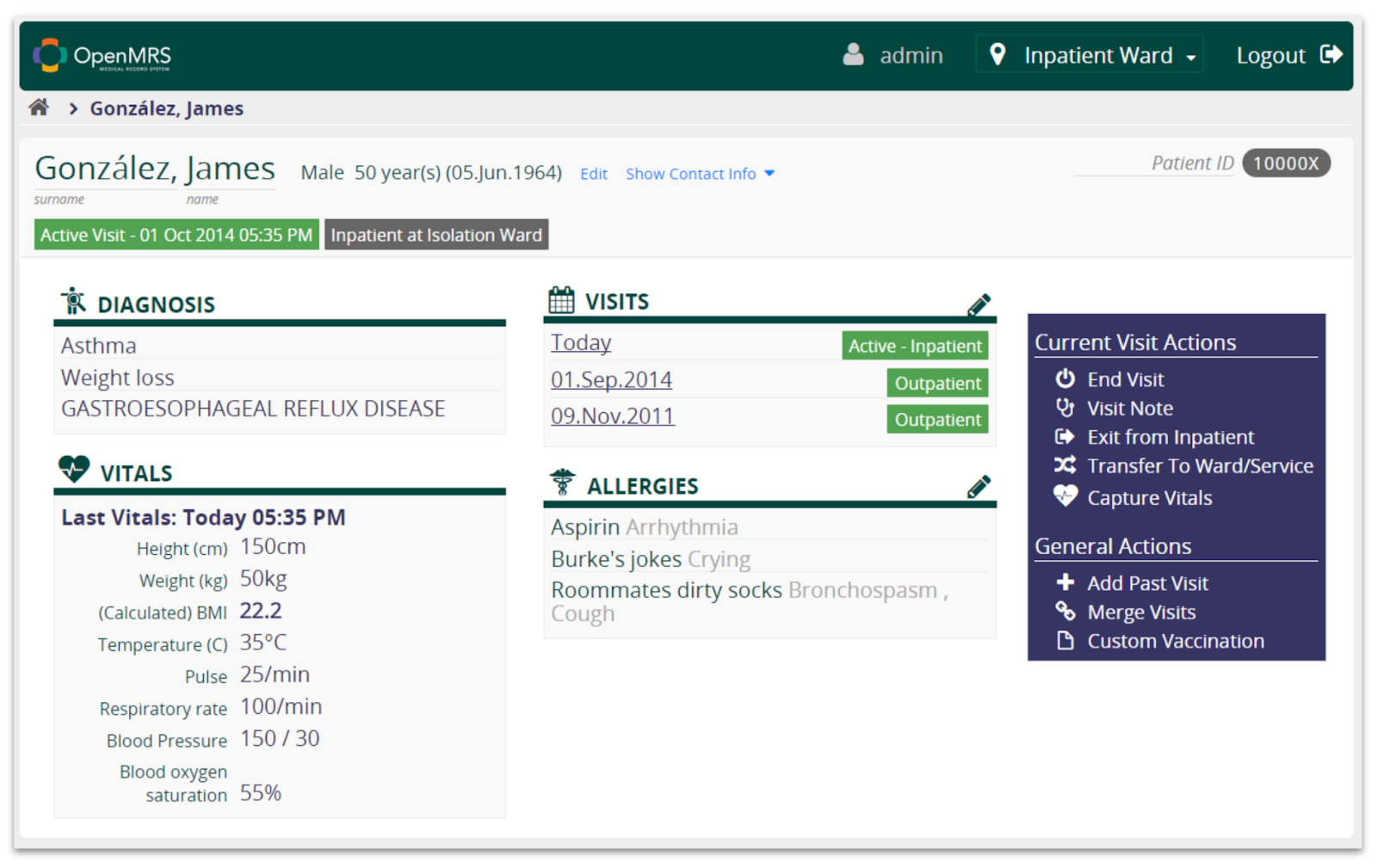
Task: Click the OpenMRS logo
Action: [x=99, y=56]
